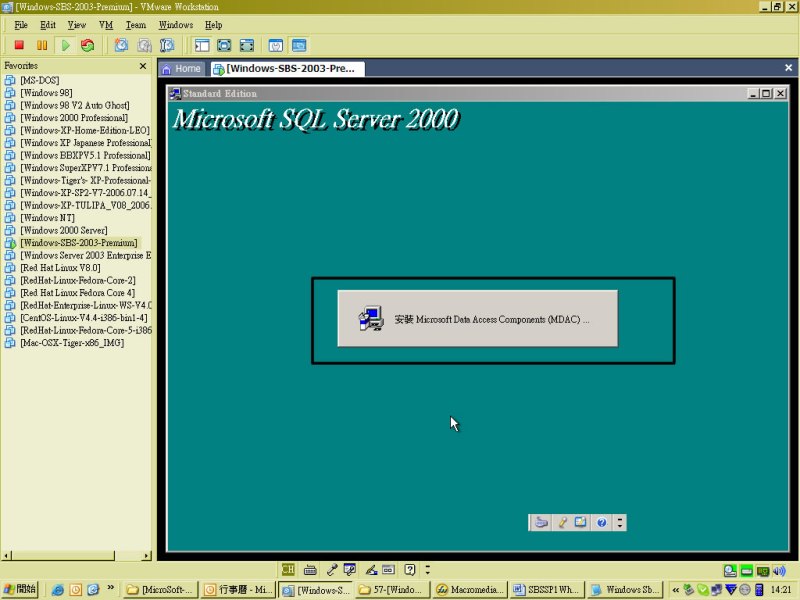Click the host language bar keyboard icon
800x600 pixels.
click(x=310, y=569)
